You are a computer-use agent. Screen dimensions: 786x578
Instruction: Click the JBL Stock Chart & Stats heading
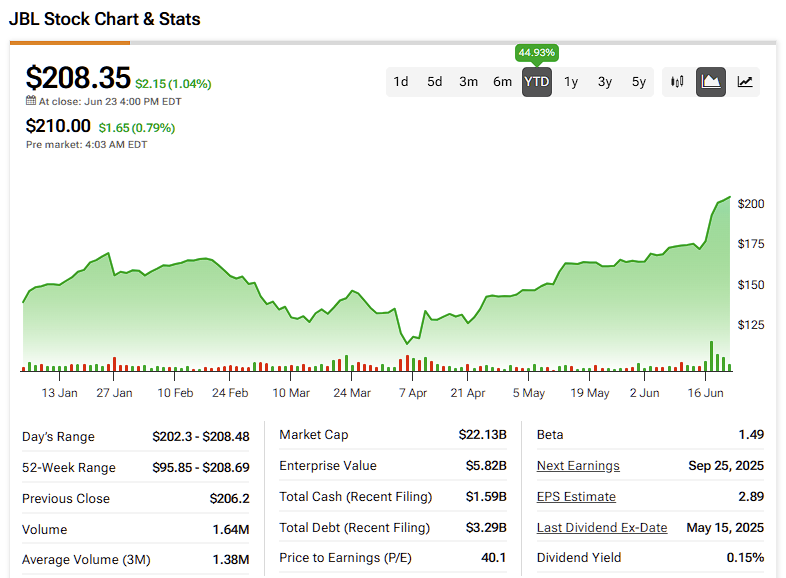pos(105,19)
